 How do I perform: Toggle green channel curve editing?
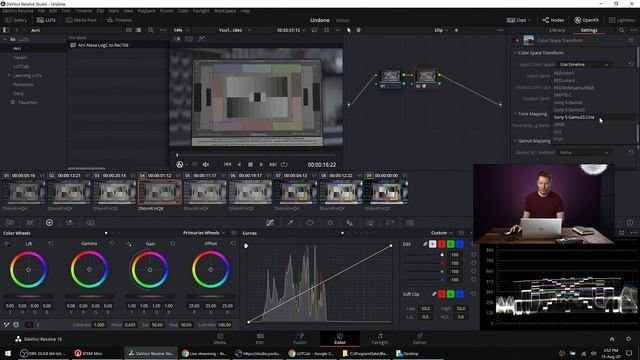pyautogui.click(x=451, y=244)
